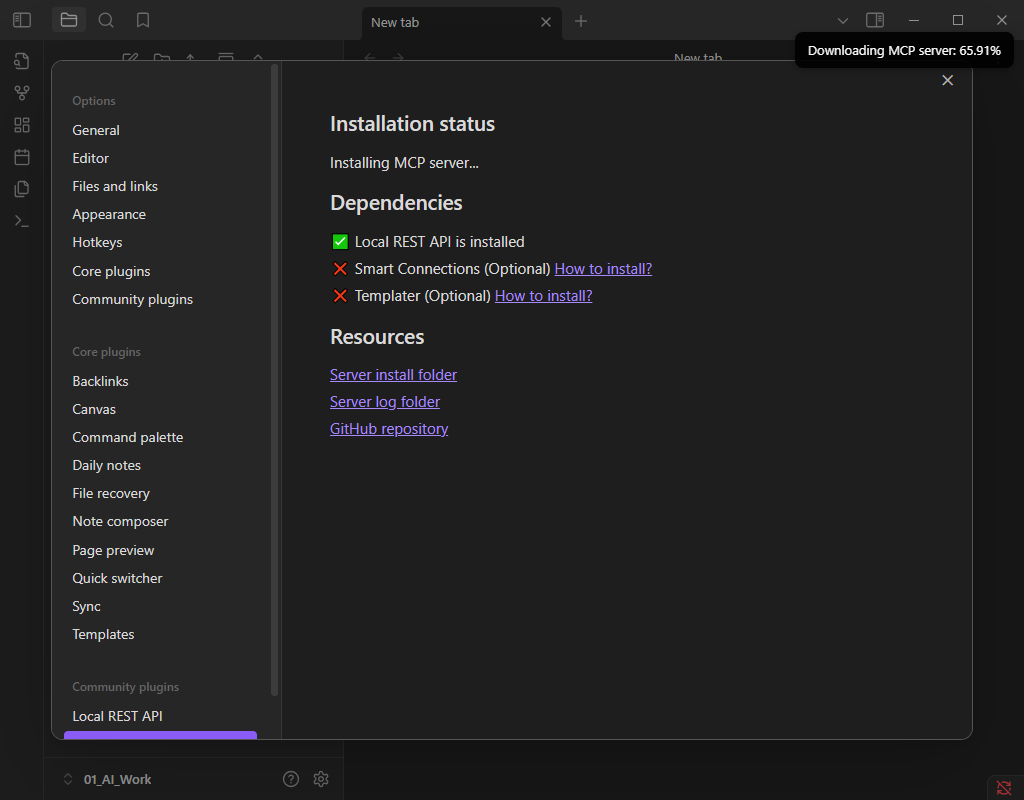Screen dimensions: 1024x800
Task: Open Note composer plugin settings
Action: [x=120, y=522]
